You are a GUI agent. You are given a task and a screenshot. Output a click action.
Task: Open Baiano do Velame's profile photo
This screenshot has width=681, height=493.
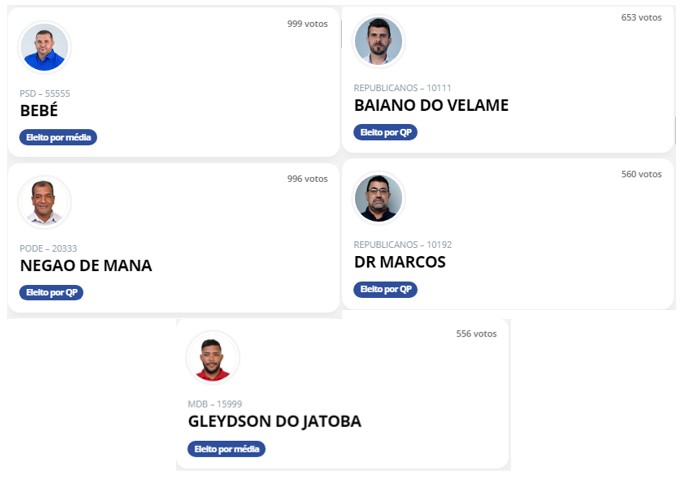[x=379, y=41]
